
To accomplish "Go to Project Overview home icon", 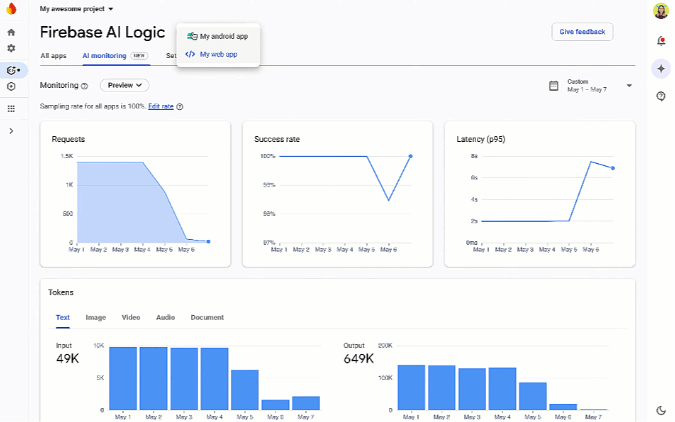I will [x=11, y=32].
